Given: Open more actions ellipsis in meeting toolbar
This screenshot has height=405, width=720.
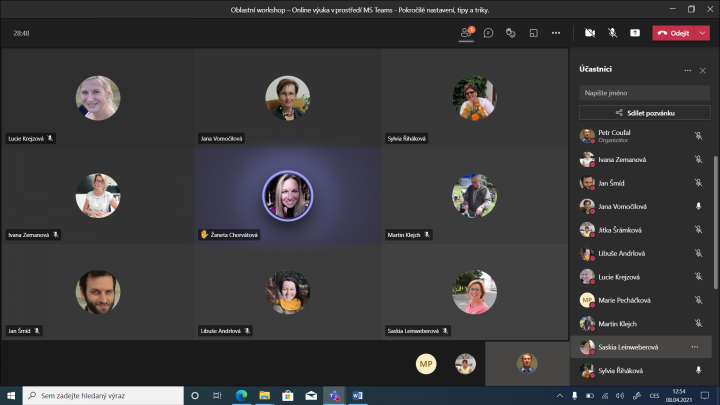Looking at the screenshot, I should point(556,33).
